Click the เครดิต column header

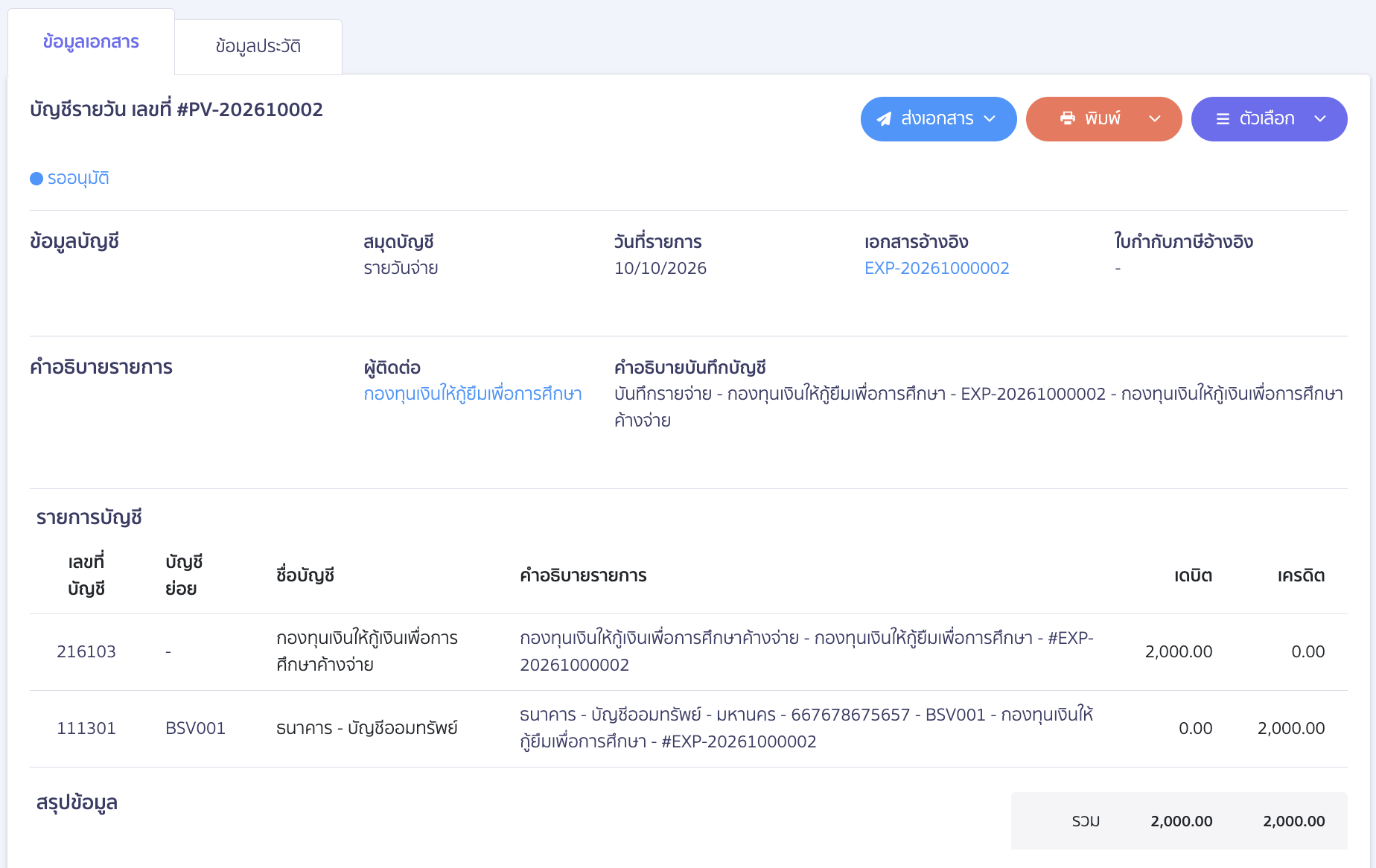[1302, 575]
